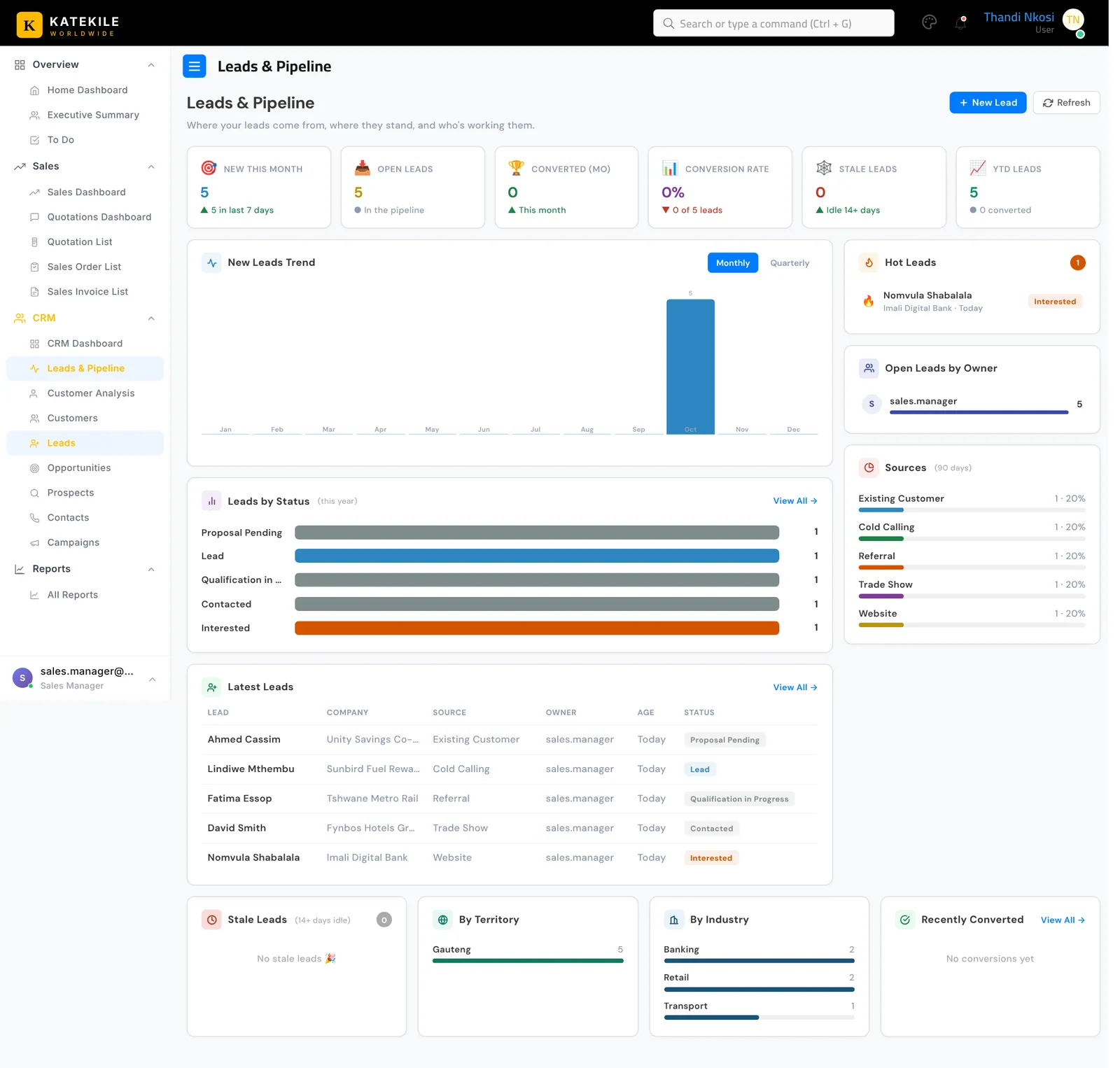This screenshot has width=1120, height=1068.
Task: Collapse the Reports sidebar section
Action: click(151, 570)
